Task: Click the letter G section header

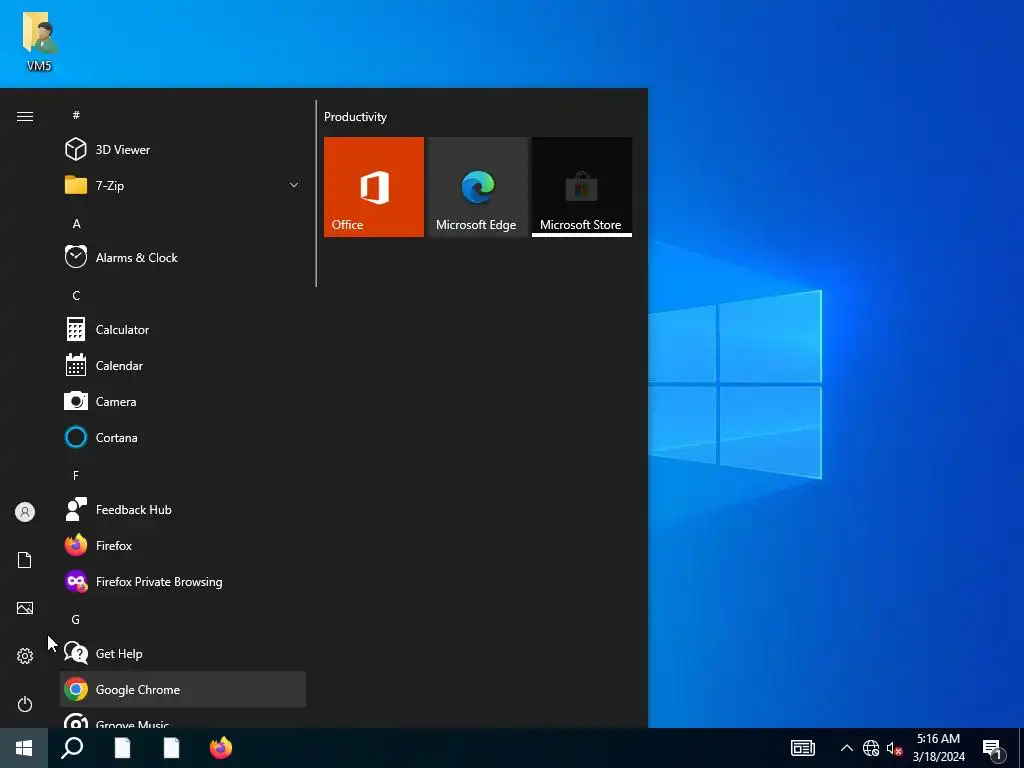Action: click(x=76, y=619)
